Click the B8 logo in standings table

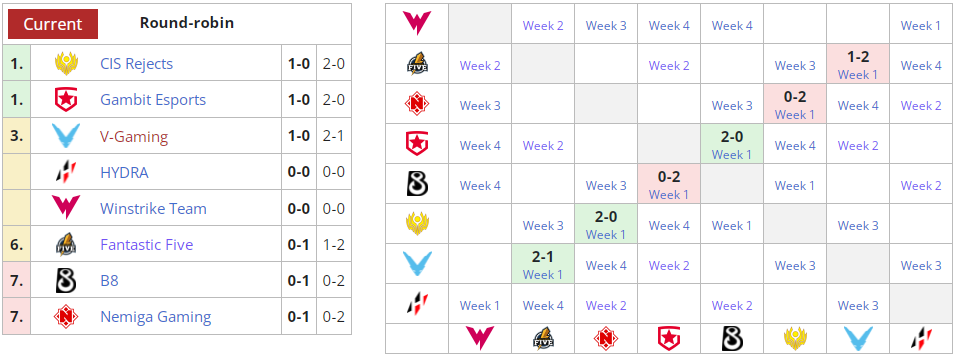click(x=65, y=281)
